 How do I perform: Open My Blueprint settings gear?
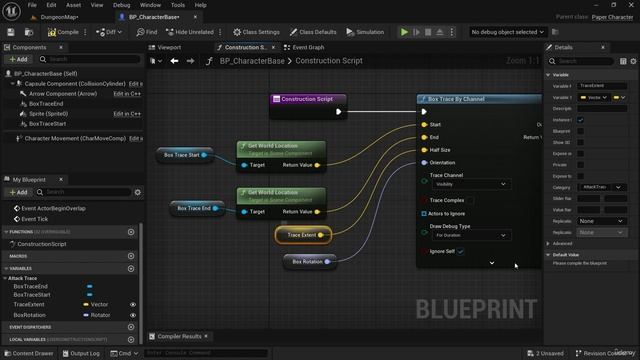[x=138, y=192]
